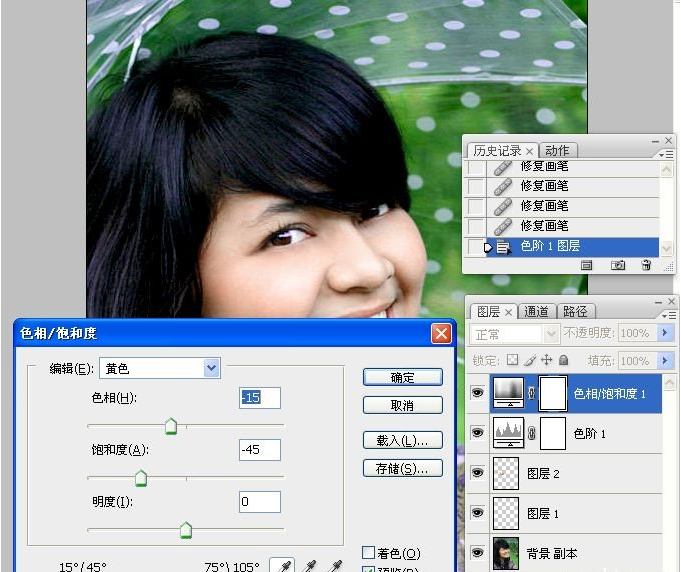Open the History panel options menu
The height and width of the screenshot is (572, 681).
666,155
